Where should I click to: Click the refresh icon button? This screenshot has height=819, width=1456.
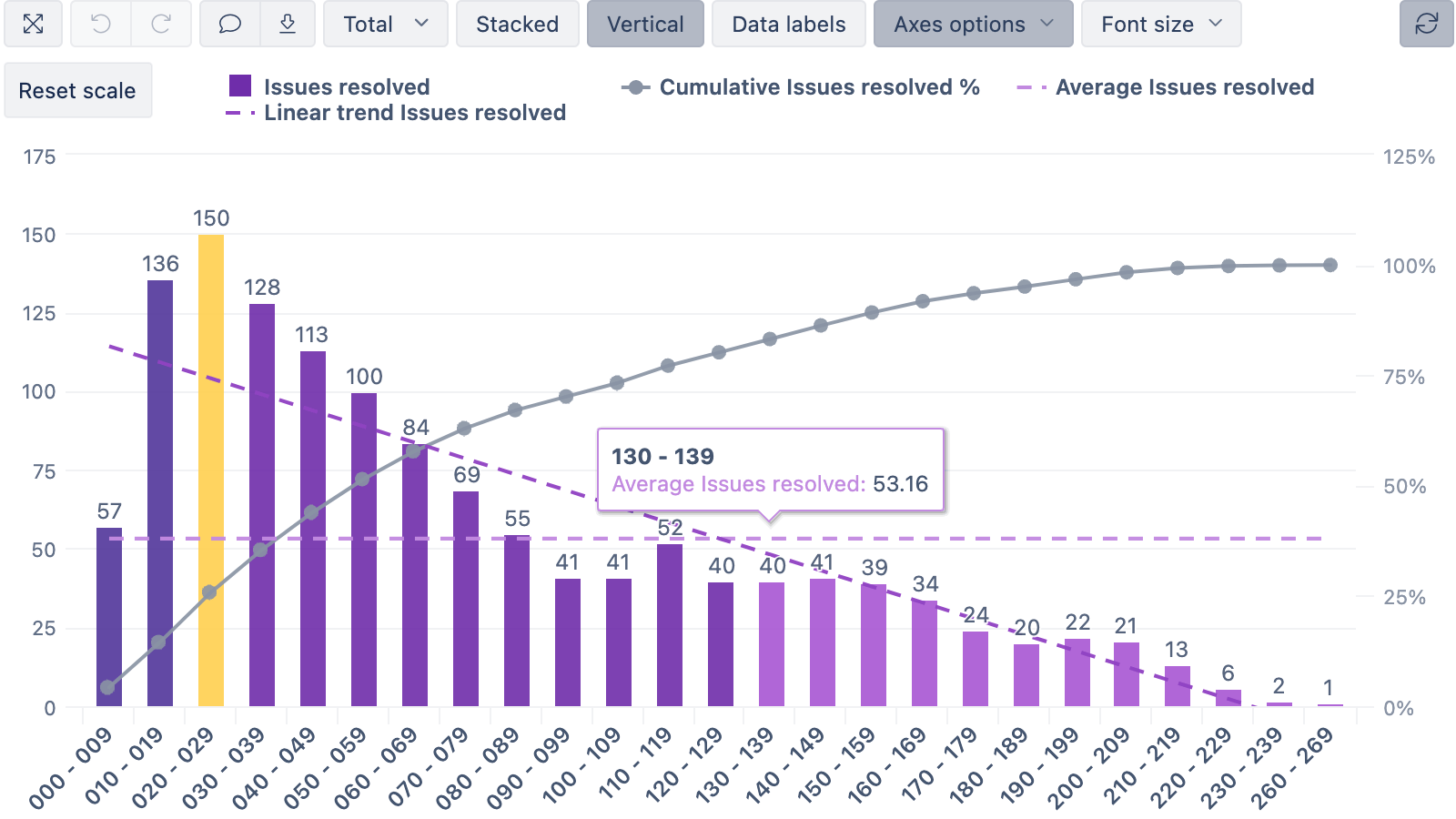tap(1426, 25)
